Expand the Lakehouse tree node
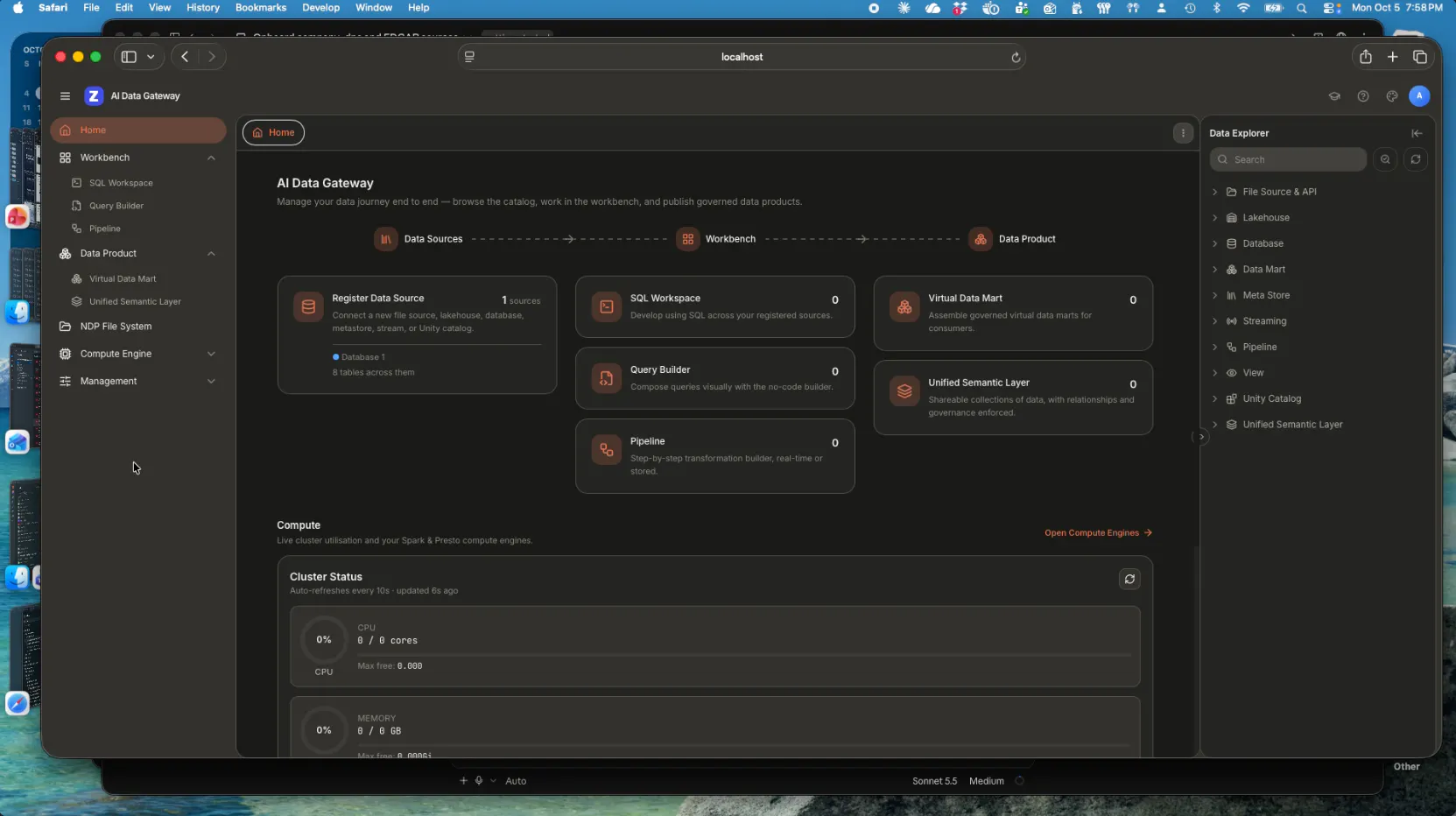The width and height of the screenshot is (1456, 816). 1214,218
